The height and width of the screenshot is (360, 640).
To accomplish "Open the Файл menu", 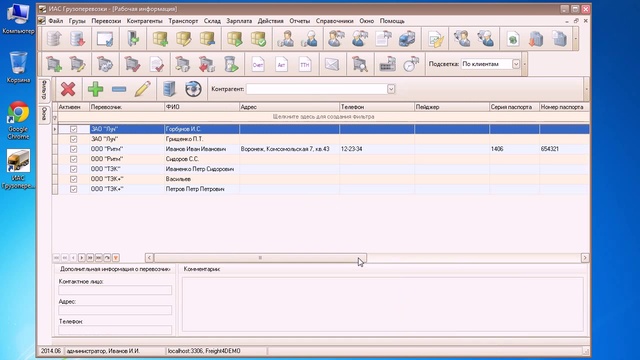I will click(x=56, y=21).
